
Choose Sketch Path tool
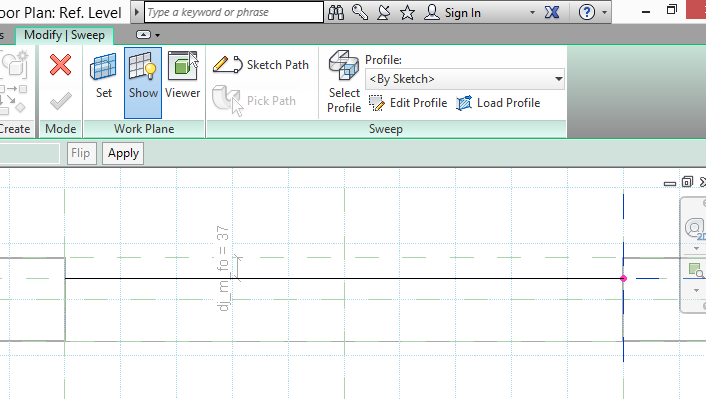pyautogui.click(x=261, y=65)
